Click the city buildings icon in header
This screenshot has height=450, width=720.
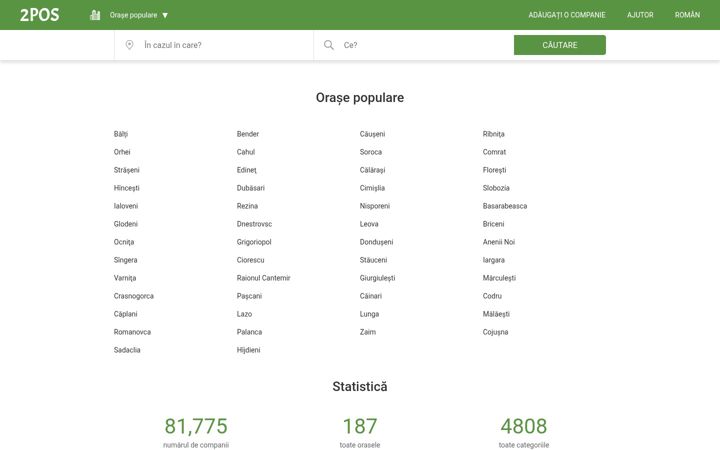95,15
